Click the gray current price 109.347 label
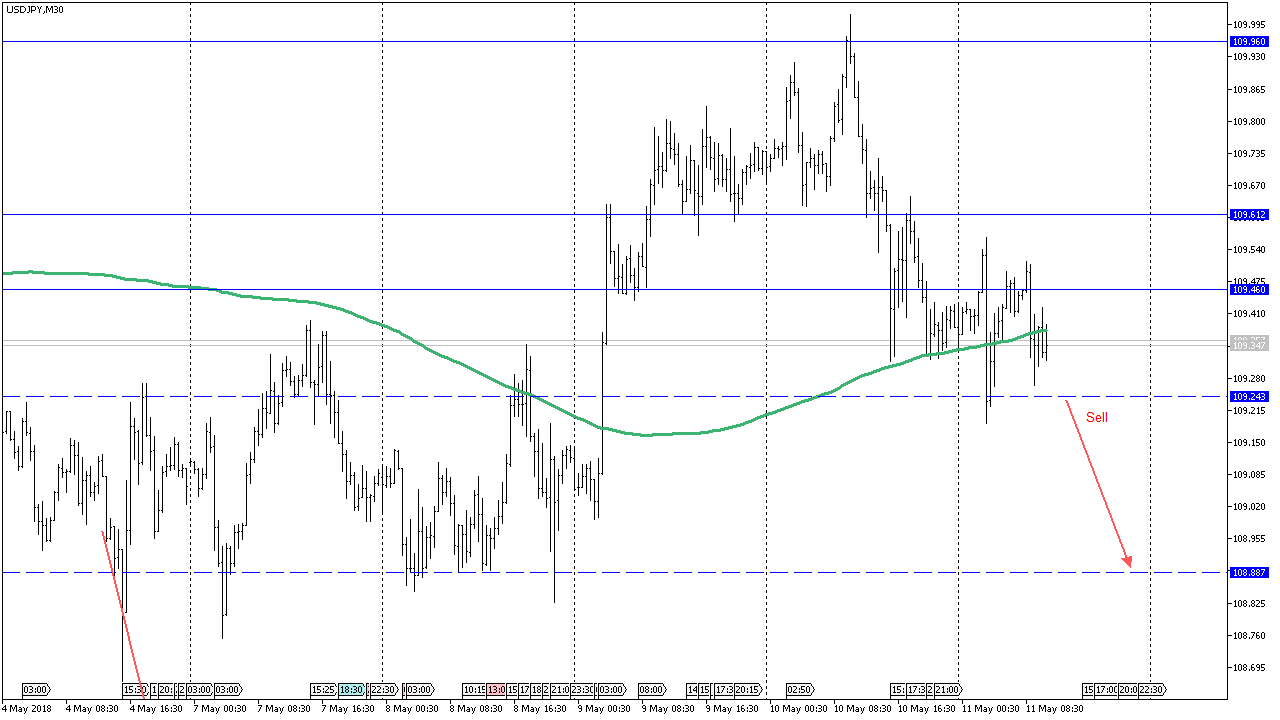This screenshot has width=1280, height=720. 1248,345
